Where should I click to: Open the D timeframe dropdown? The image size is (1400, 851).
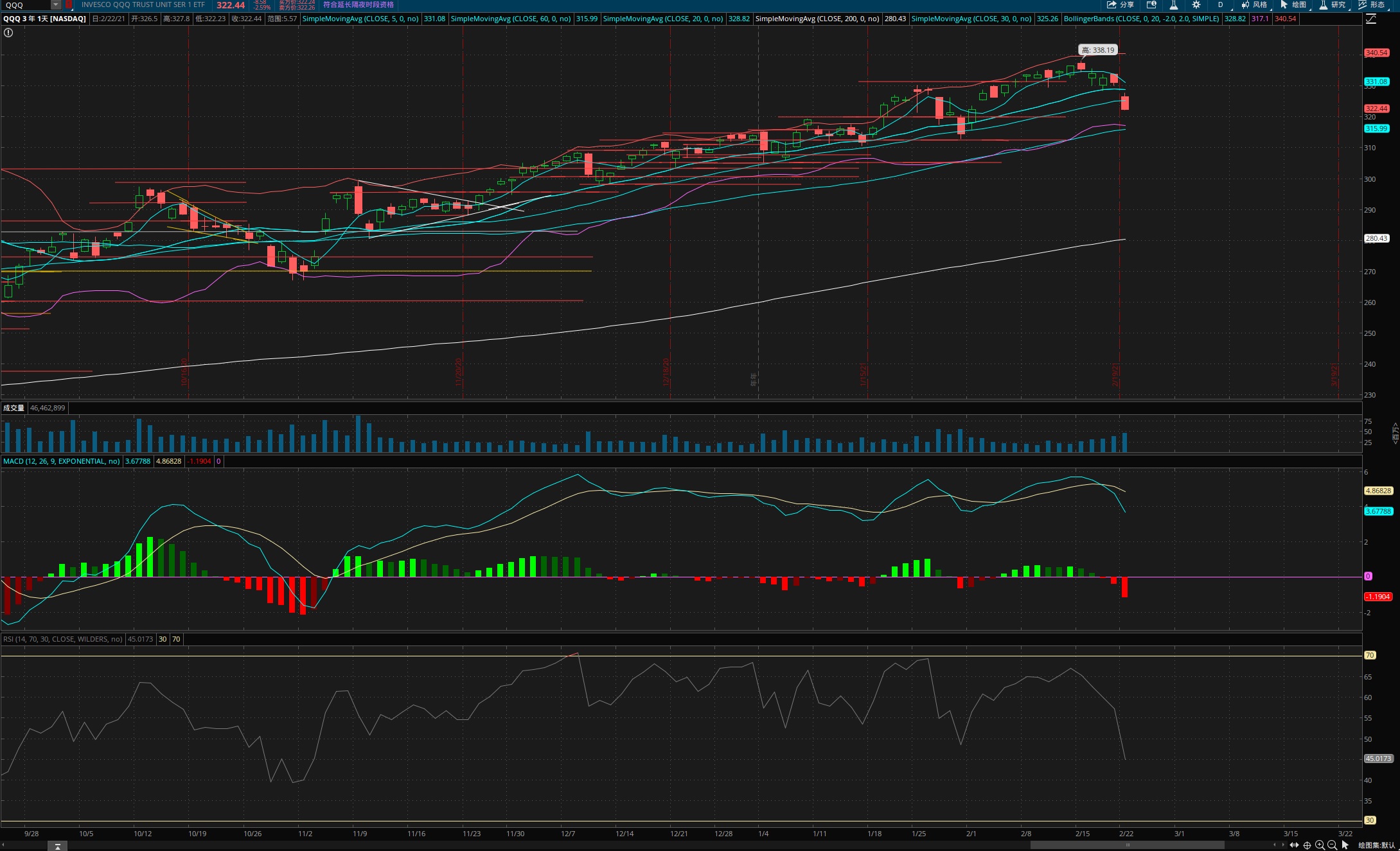pyautogui.click(x=1220, y=4)
